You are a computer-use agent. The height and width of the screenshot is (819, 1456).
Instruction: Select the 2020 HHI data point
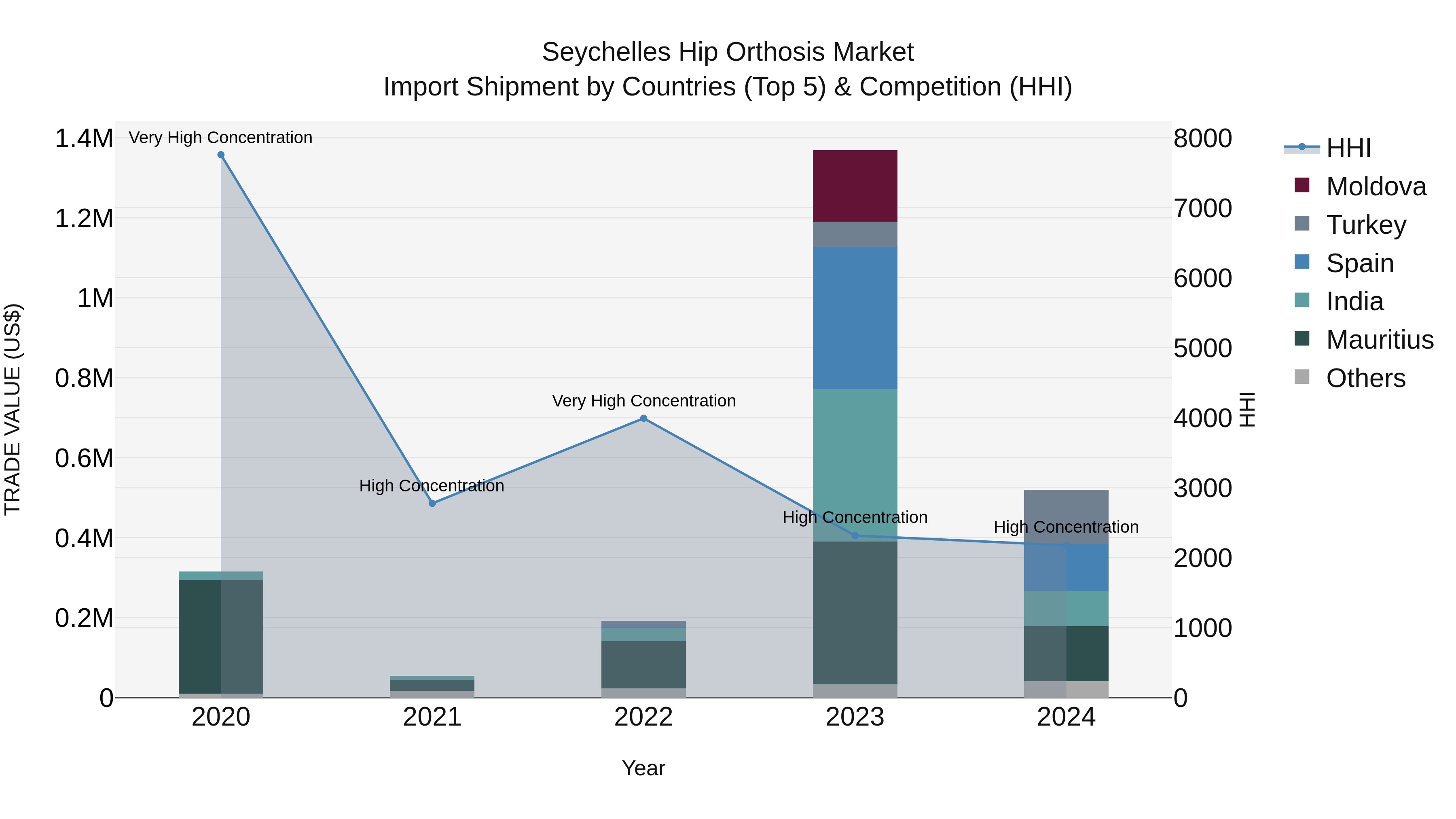pos(221,155)
